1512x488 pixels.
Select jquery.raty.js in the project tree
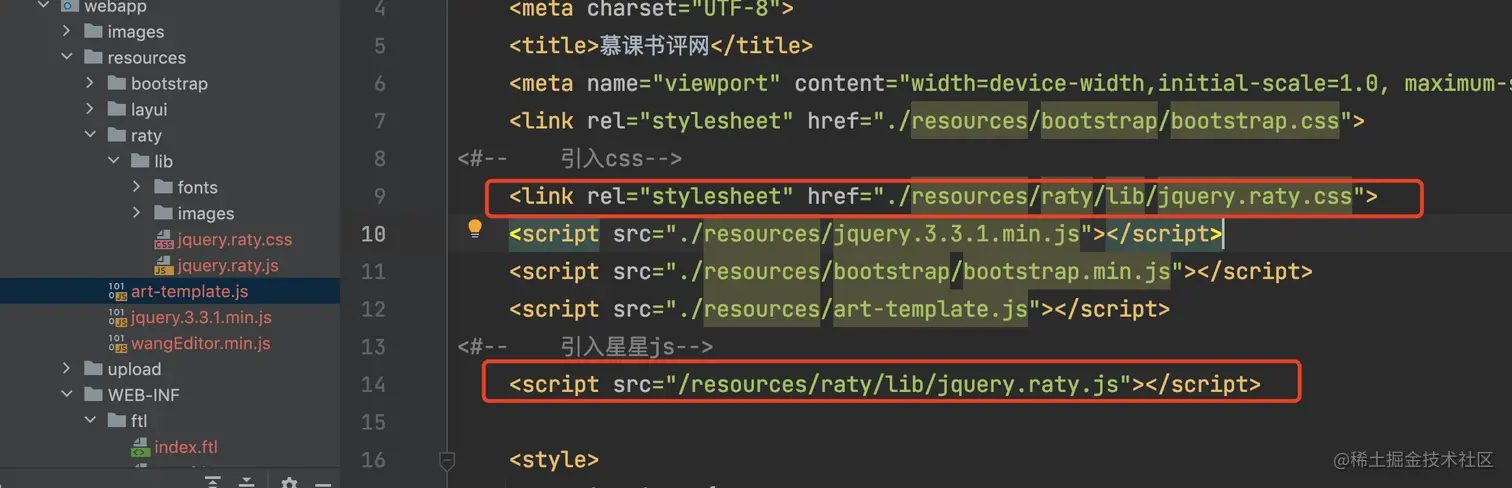[x=228, y=266]
